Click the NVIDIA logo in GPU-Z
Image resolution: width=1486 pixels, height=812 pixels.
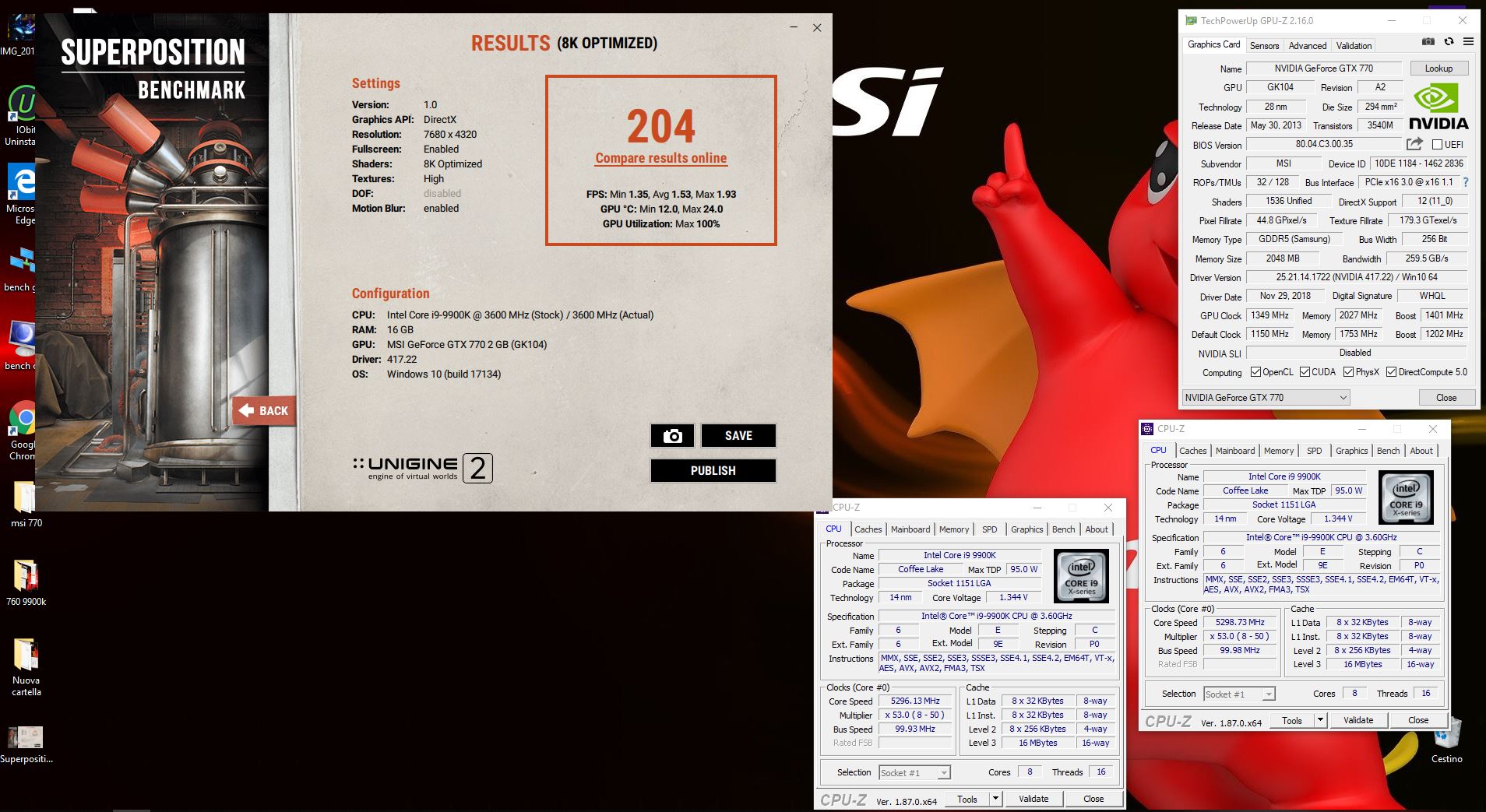click(x=1438, y=107)
